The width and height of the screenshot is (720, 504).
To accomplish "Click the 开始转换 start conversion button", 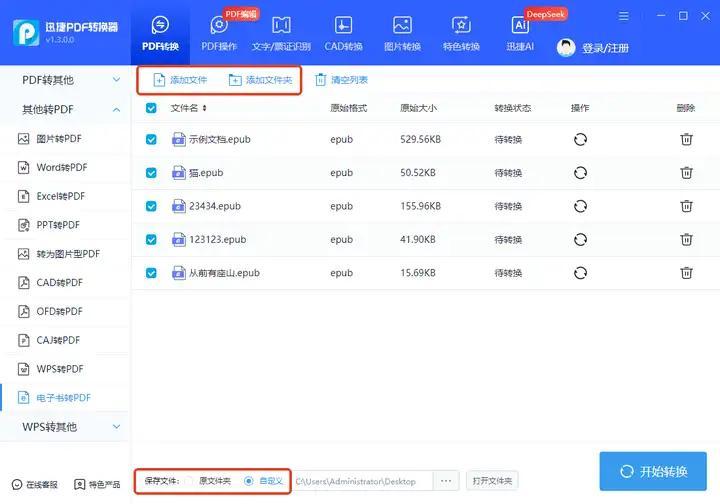I will coord(655,472).
